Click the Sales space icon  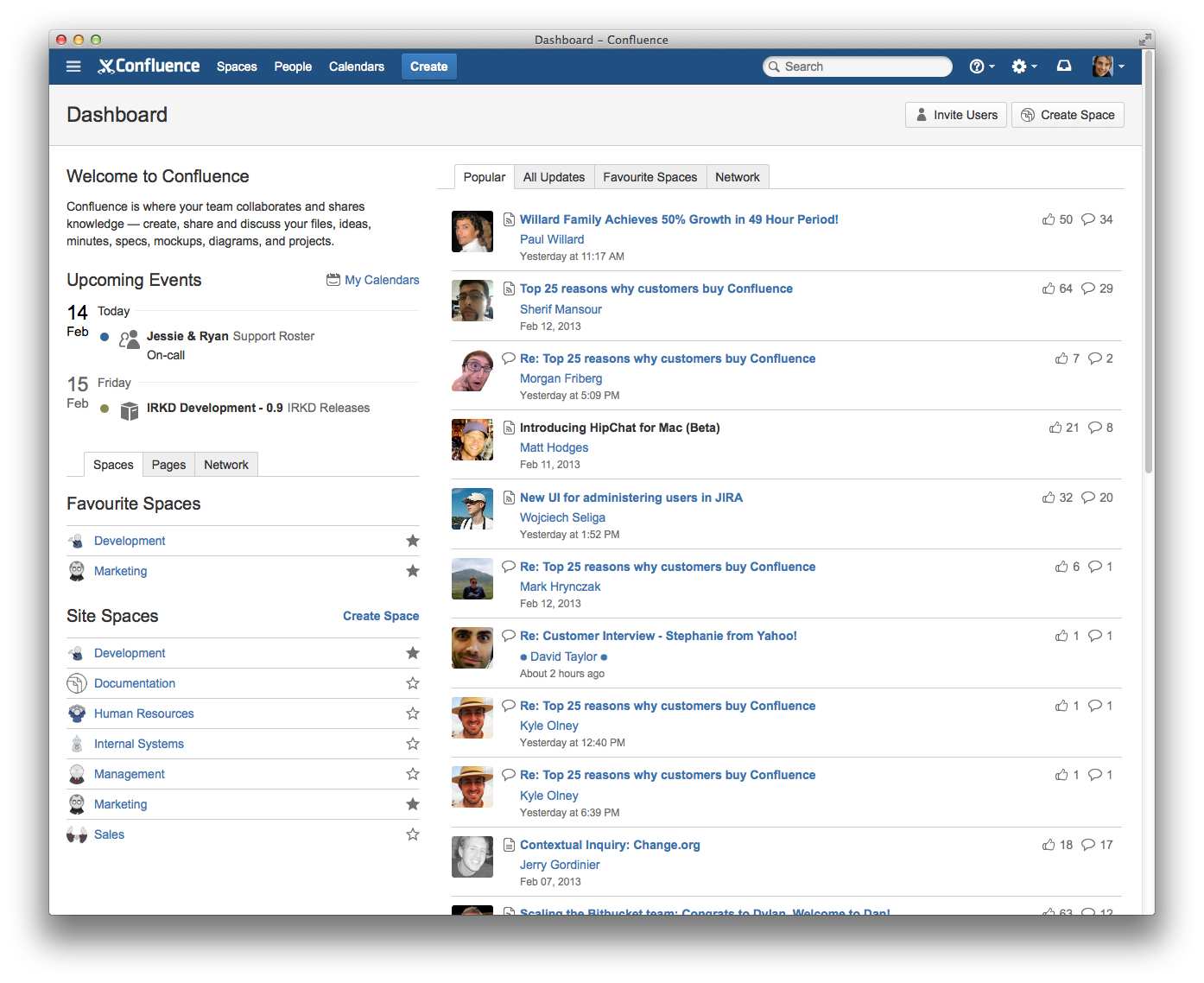coord(77,834)
